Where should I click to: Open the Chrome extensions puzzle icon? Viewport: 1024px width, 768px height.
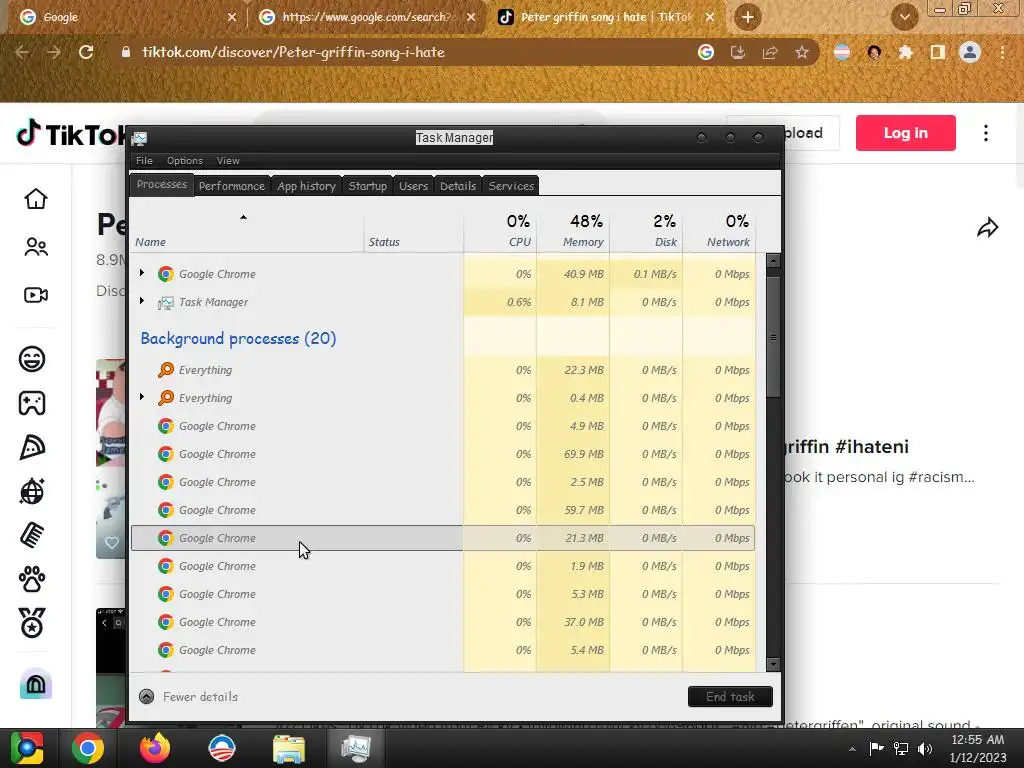[905, 52]
